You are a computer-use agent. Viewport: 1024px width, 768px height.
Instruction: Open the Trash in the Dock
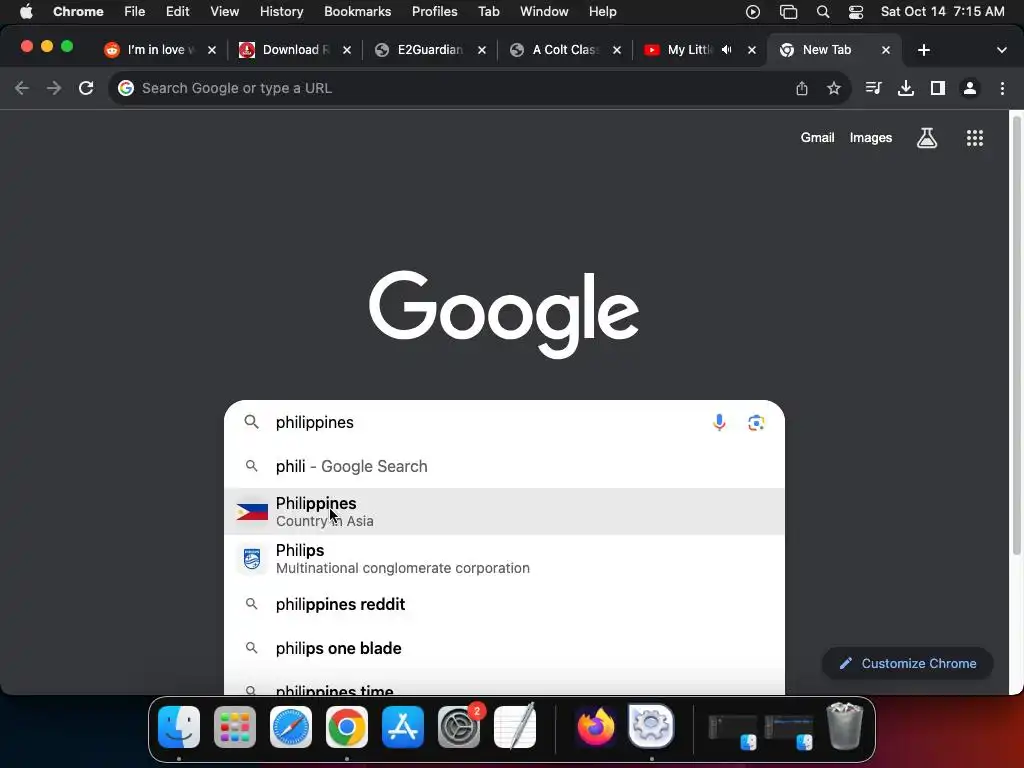pyautogui.click(x=844, y=726)
